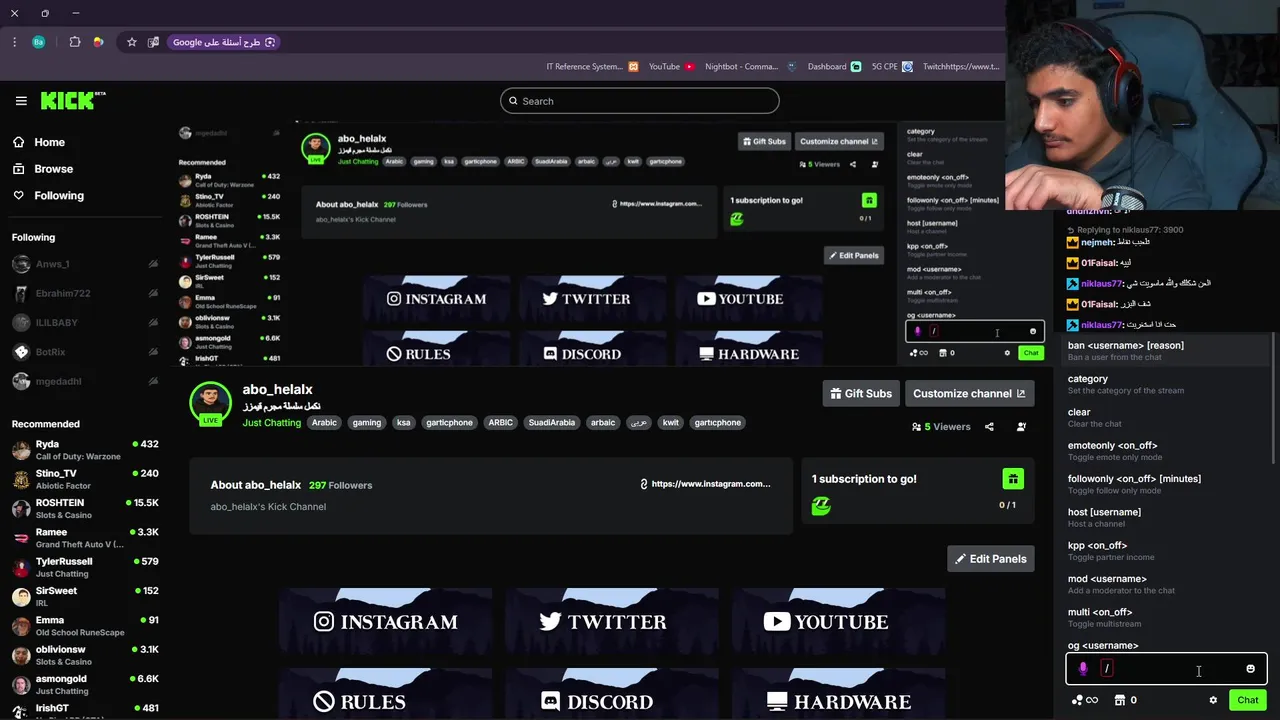Open asmongold's recommended channel in main sidebar
Image resolution: width=1280 pixels, height=720 pixels.
tap(85, 684)
